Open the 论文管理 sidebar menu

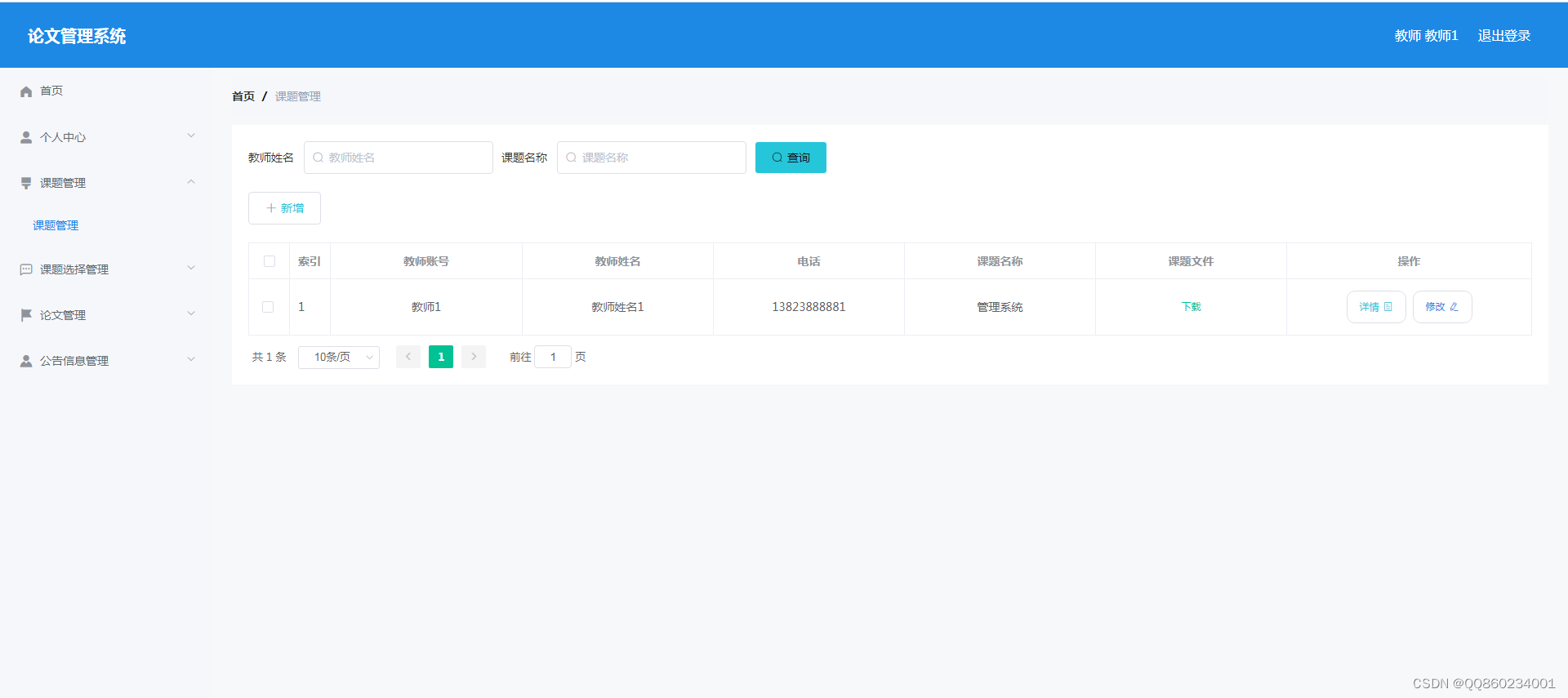point(106,315)
